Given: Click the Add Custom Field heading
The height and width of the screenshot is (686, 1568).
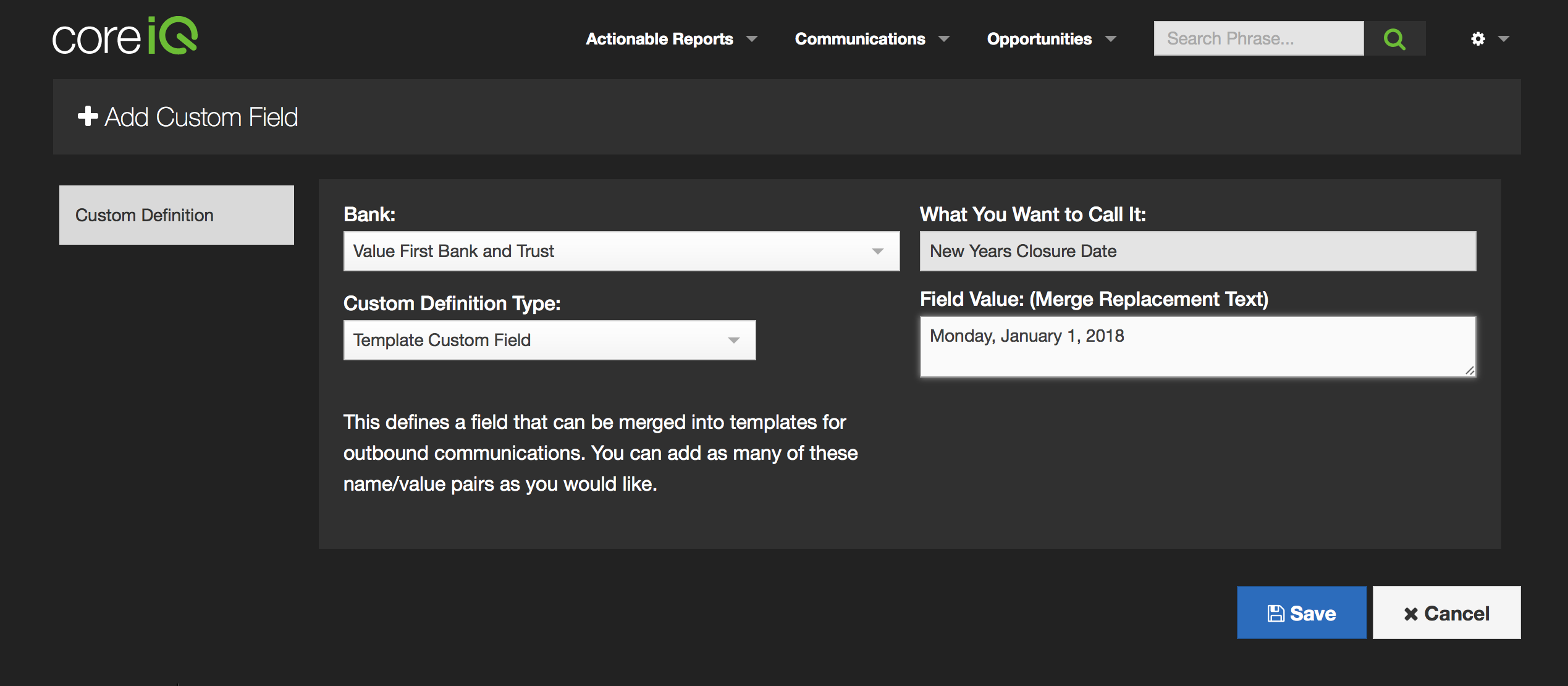Looking at the screenshot, I should click(x=201, y=117).
